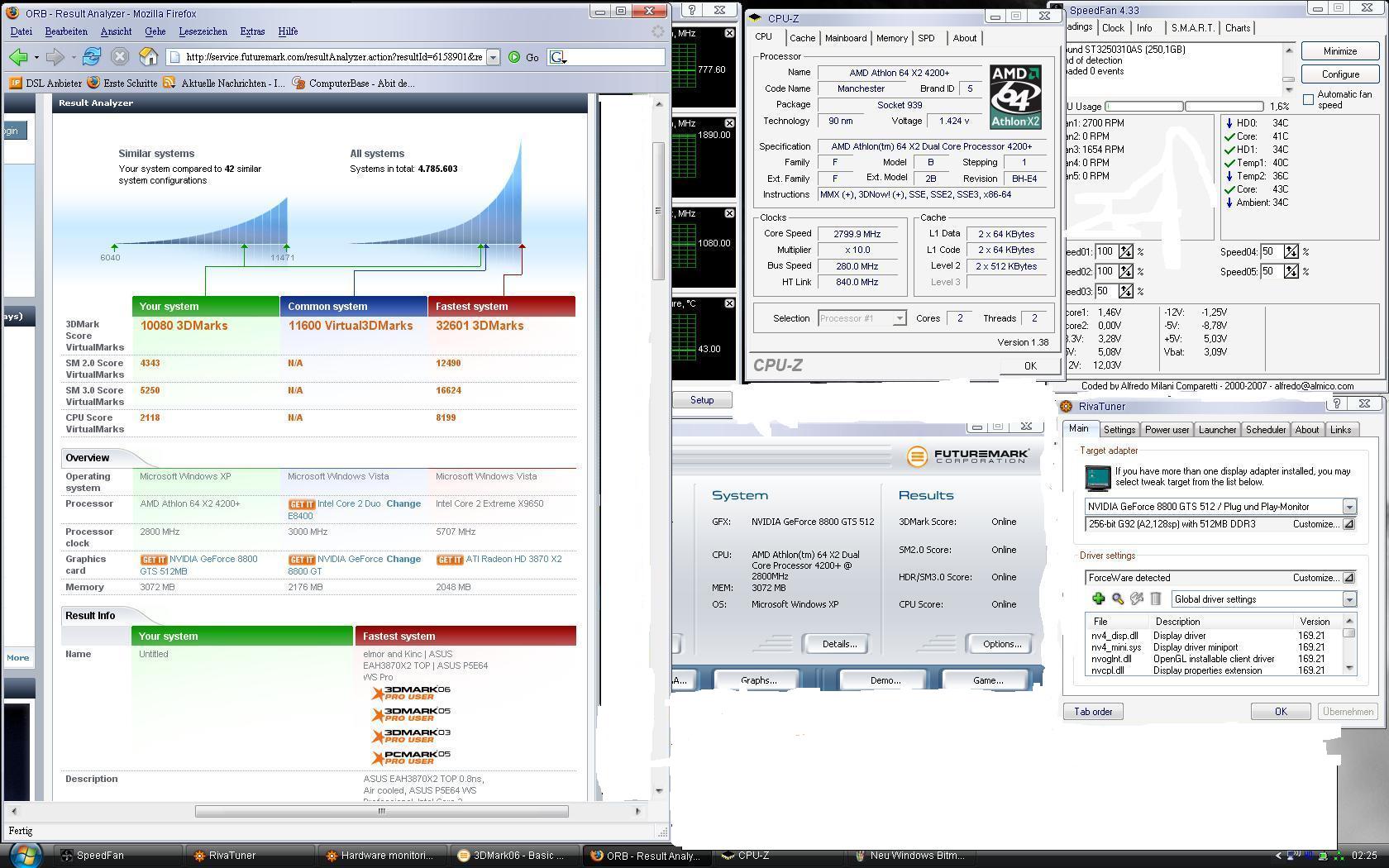
Task: Click the green Back arrow in Firefox
Action: click(x=18, y=57)
